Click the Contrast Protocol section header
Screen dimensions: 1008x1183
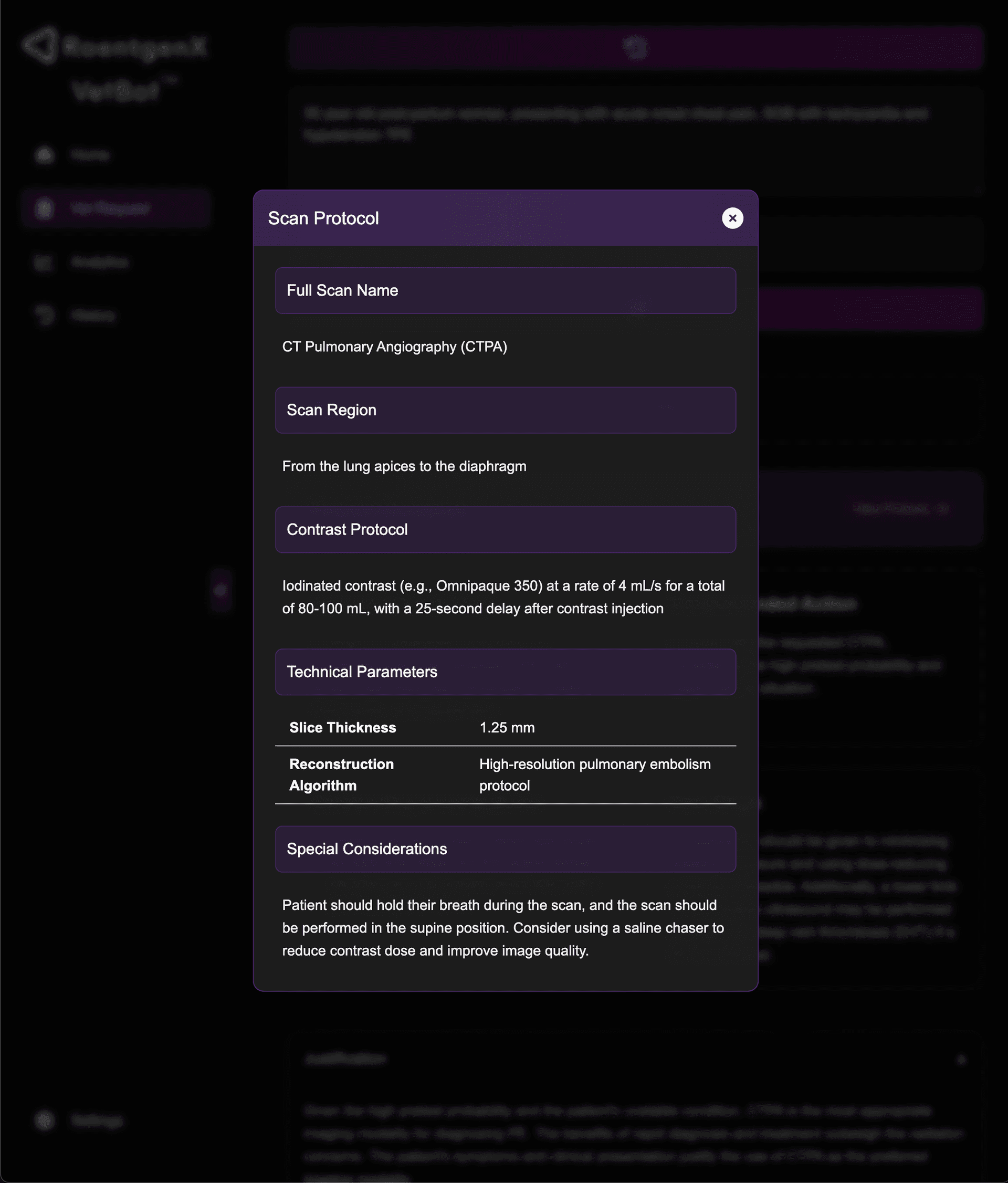click(x=505, y=529)
